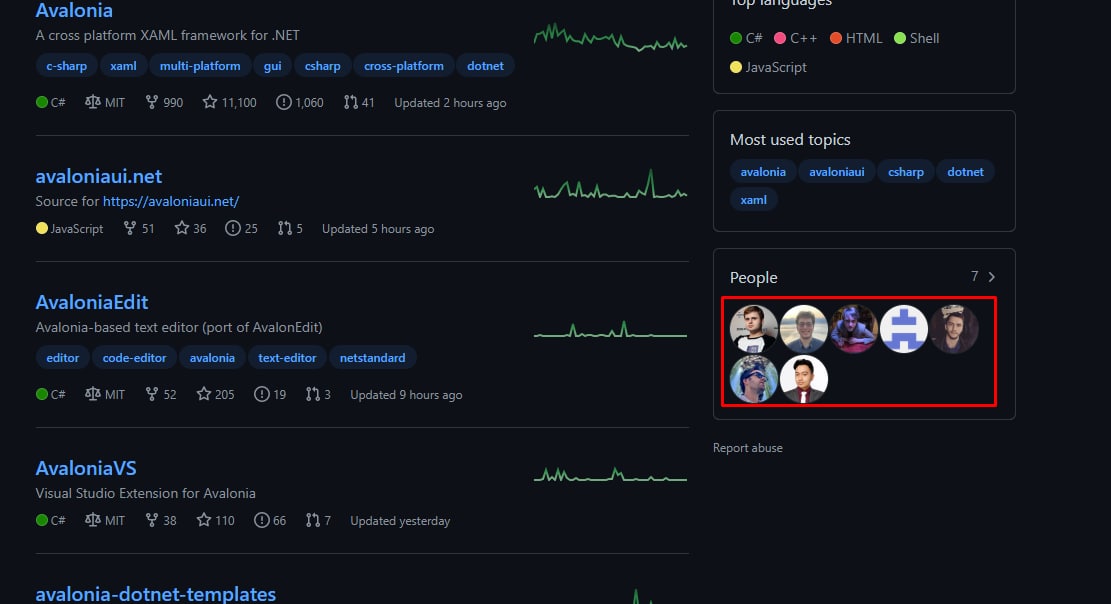Screen dimensions: 1111x604
Task: Select multi-platform topic tag
Action: pos(200,66)
